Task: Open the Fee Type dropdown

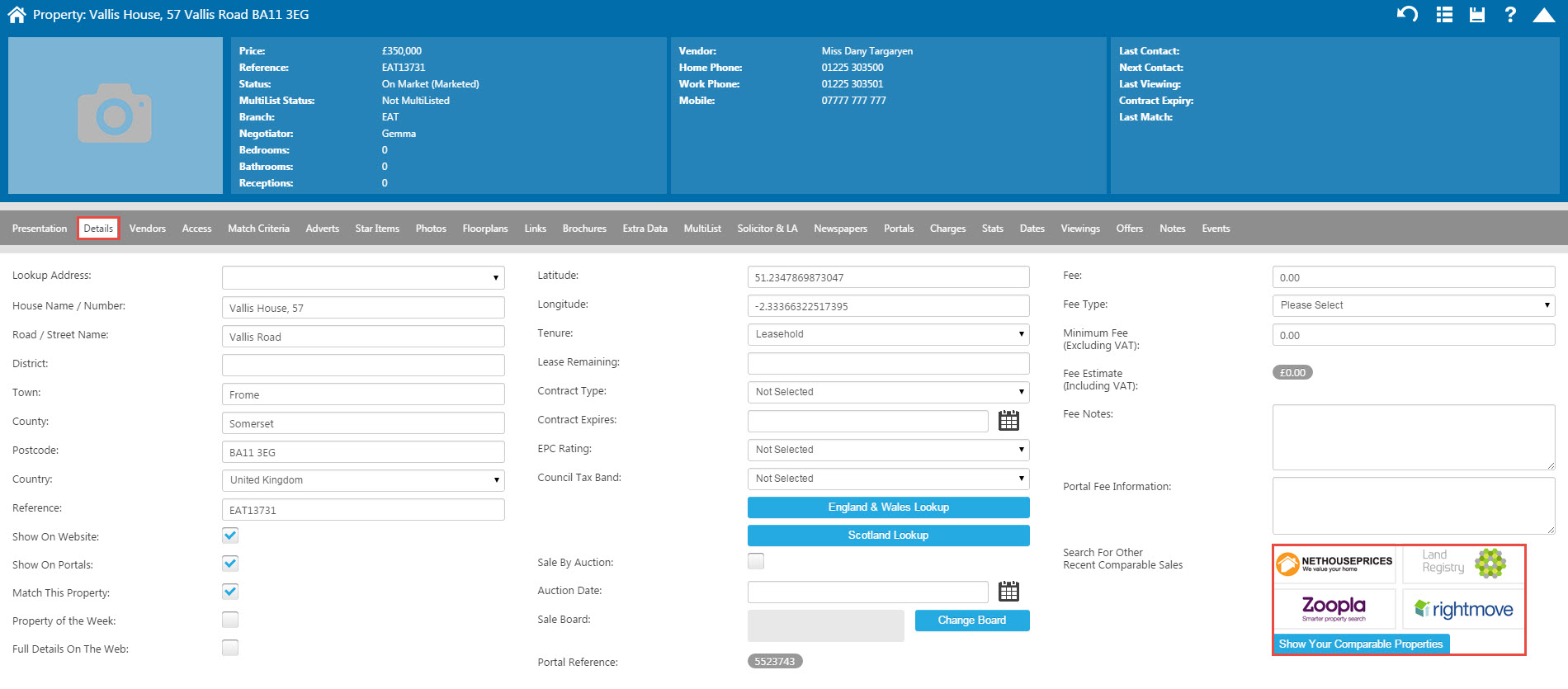Action: tap(1413, 305)
